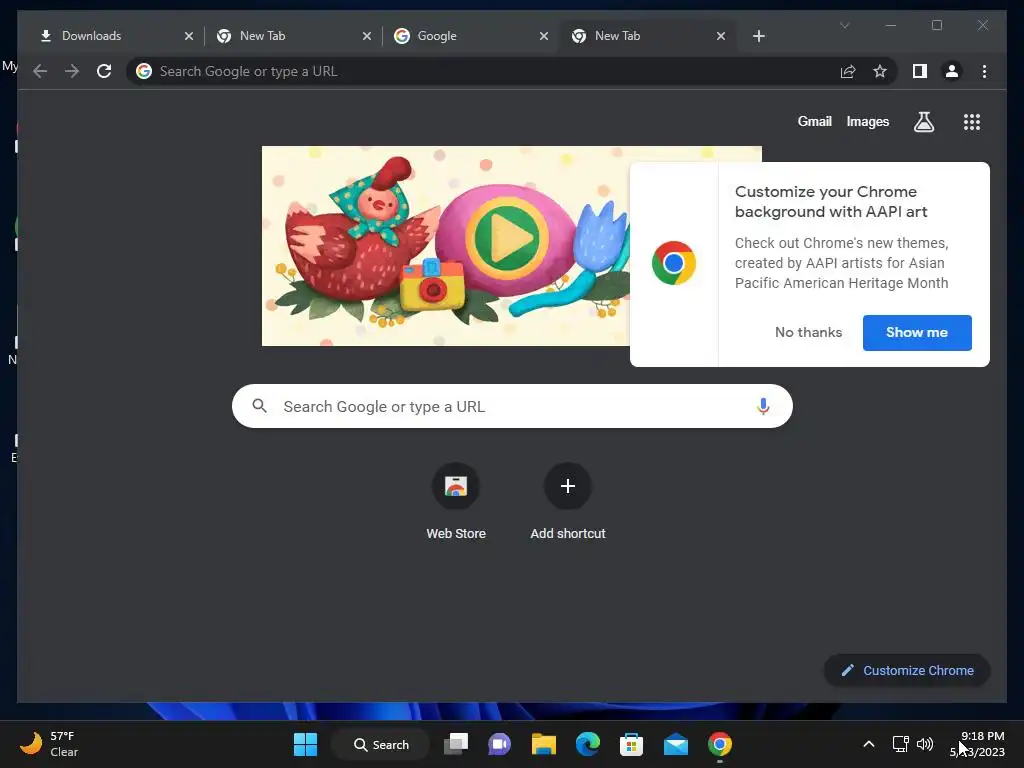This screenshot has width=1024, height=768.
Task: Open Chrome three-dot menu
Action: (984, 71)
